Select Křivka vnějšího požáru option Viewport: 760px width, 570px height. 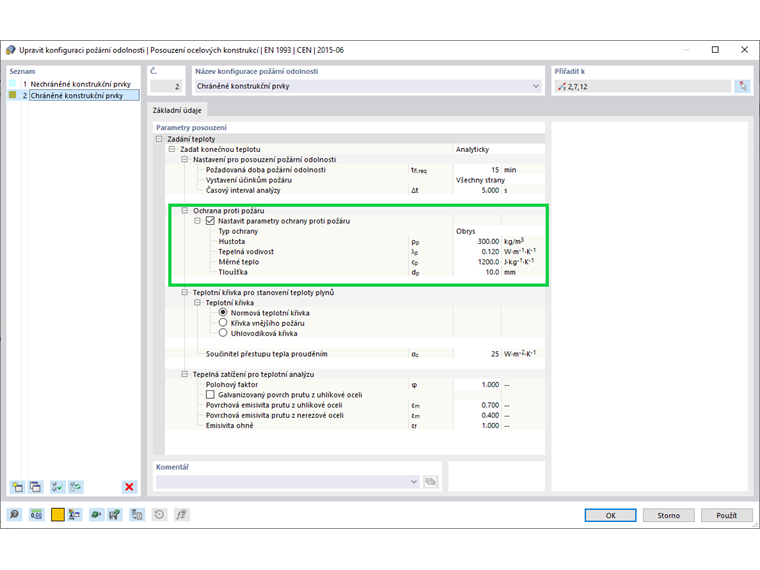pyautogui.click(x=223, y=323)
